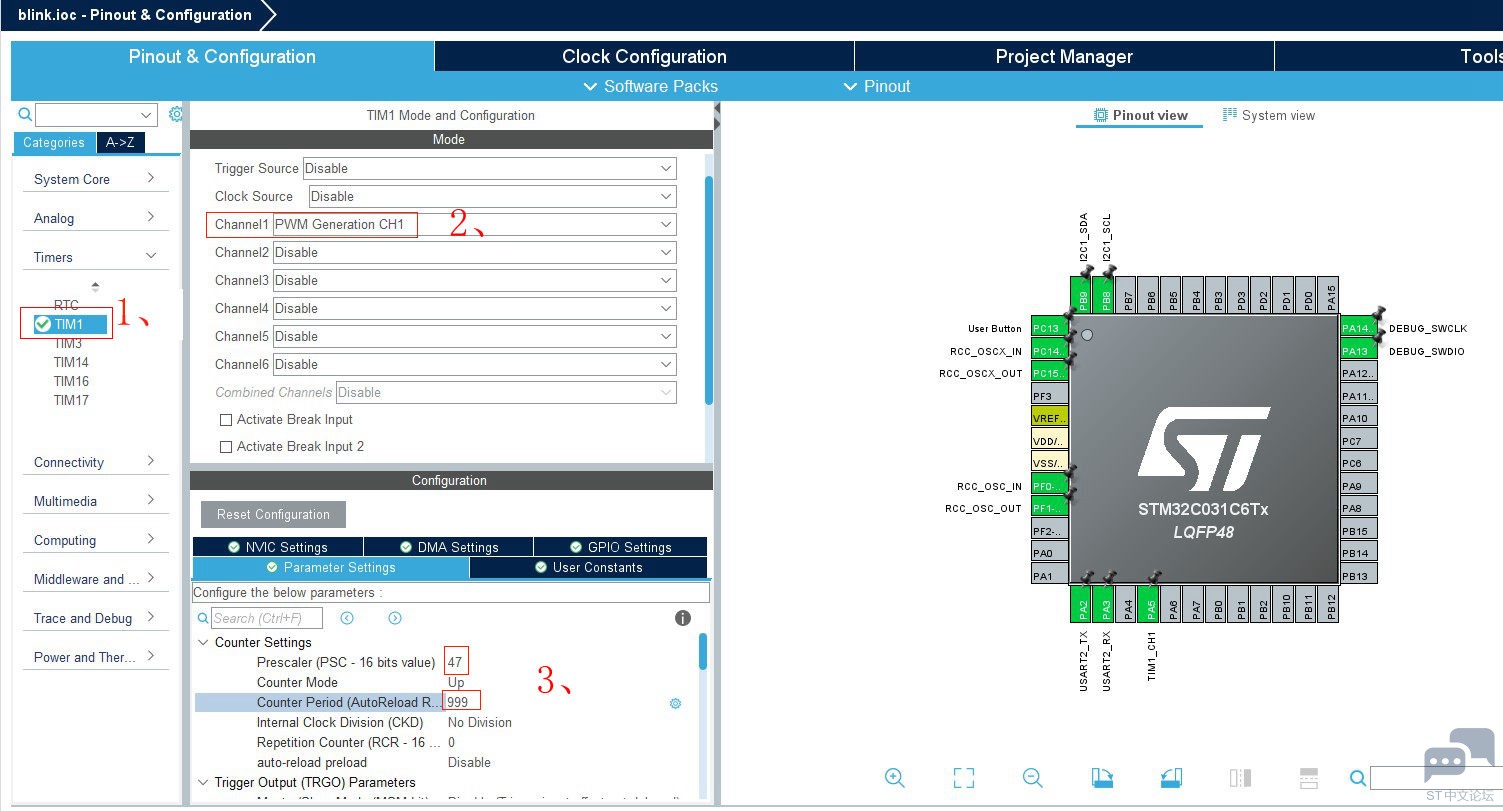Open the Clock Source dropdown
Screen dimensions: 1503x811
(x=492, y=196)
